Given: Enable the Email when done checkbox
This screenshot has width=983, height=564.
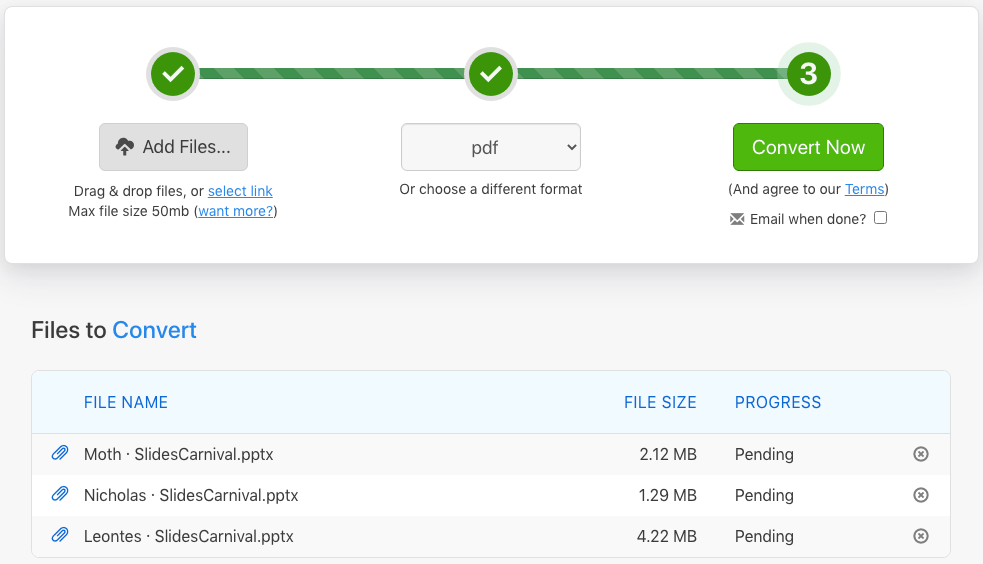Looking at the screenshot, I should [x=881, y=218].
